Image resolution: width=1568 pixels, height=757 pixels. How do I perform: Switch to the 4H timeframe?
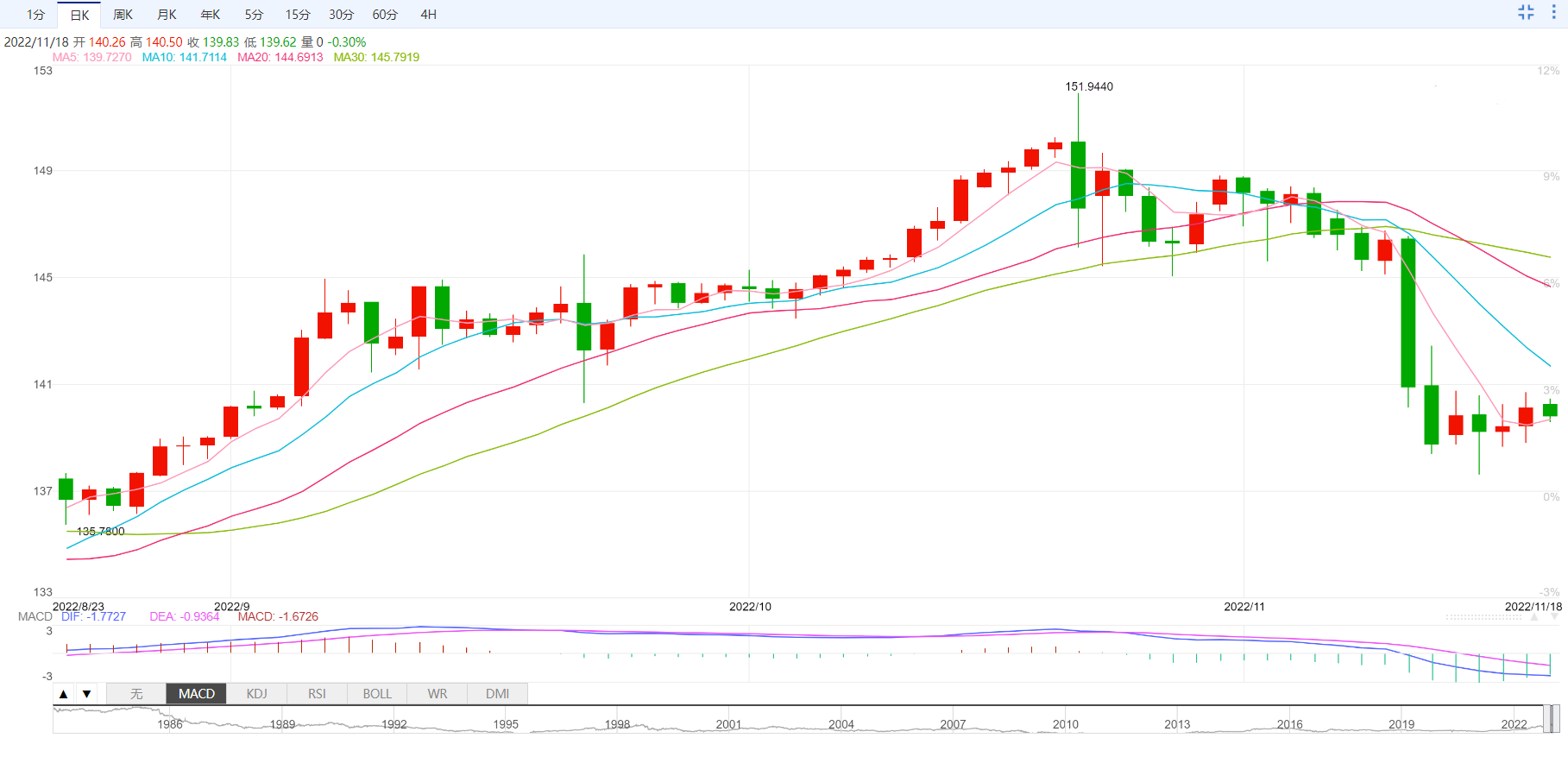(x=428, y=15)
